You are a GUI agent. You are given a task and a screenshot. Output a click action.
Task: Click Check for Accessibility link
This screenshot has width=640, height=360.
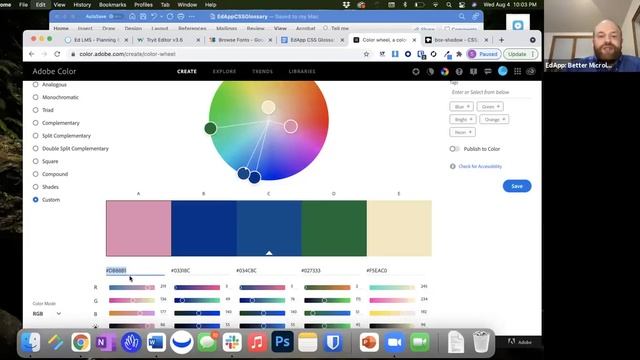480,166
